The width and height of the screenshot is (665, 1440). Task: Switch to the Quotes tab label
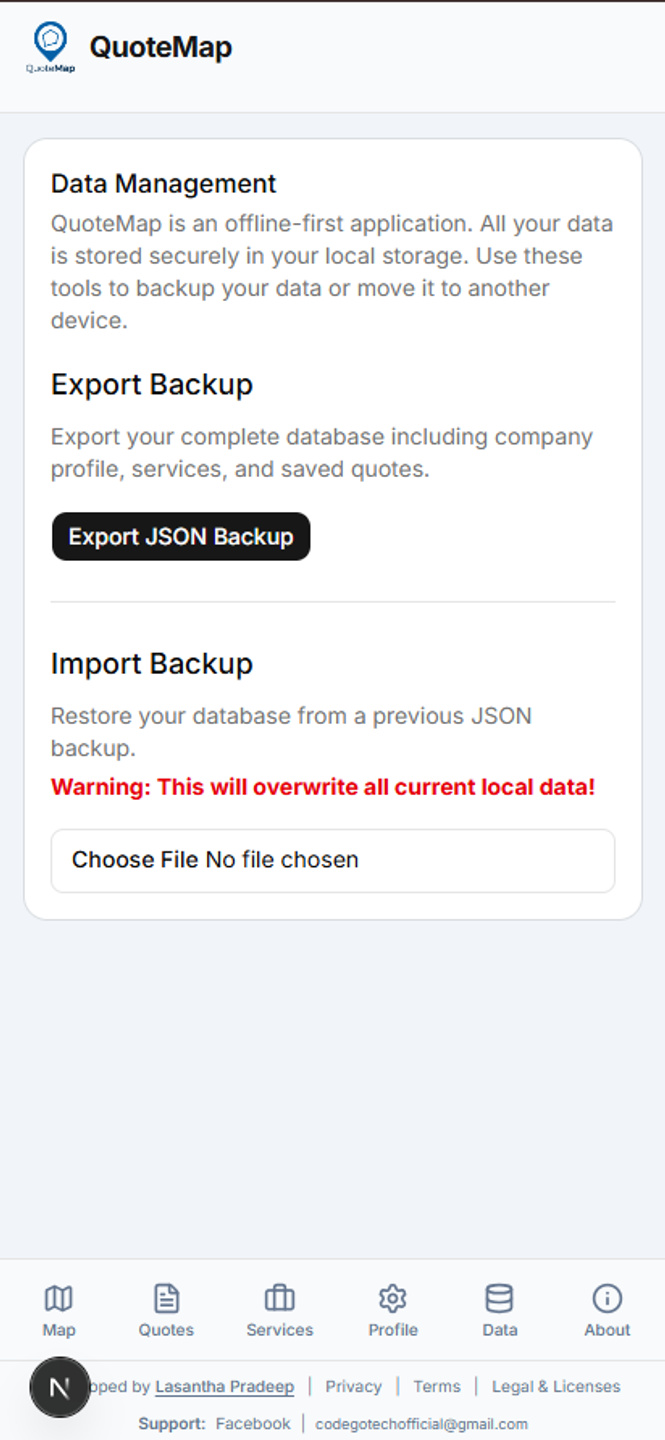pyautogui.click(x=166, y=1330)
